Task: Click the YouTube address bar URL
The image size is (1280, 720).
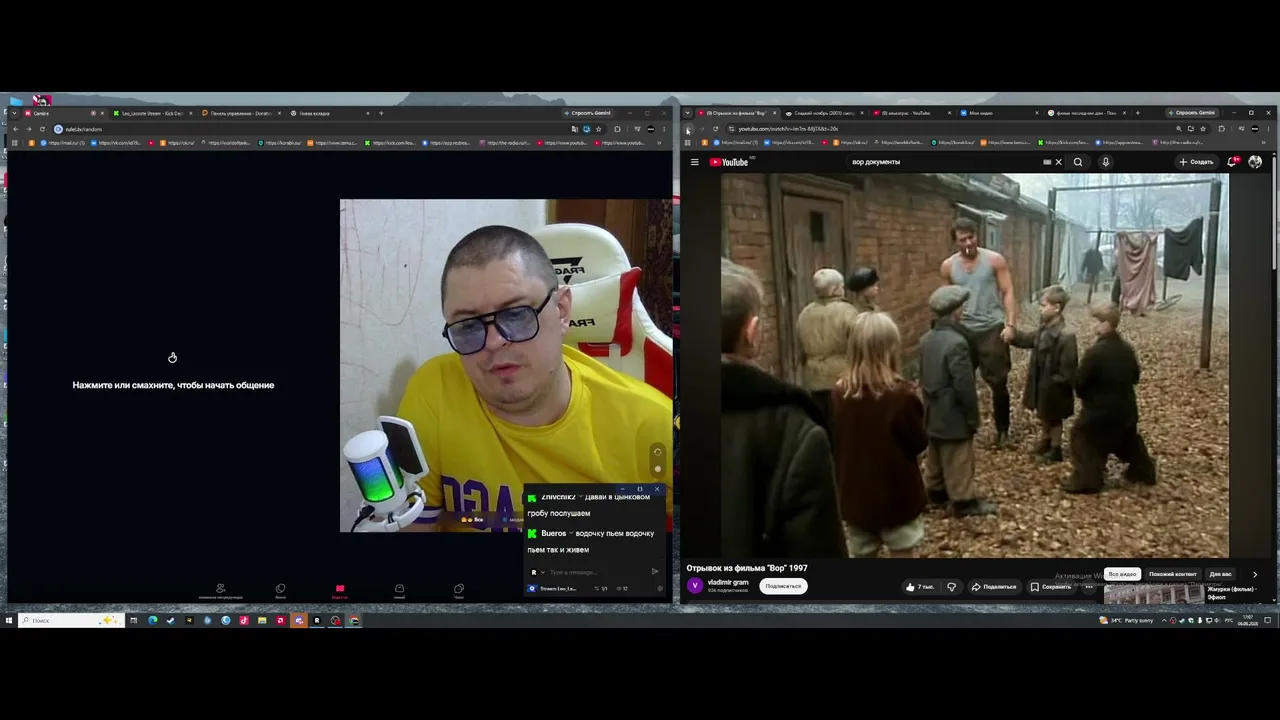Action: pyautogui.click(x=788, y=129)
